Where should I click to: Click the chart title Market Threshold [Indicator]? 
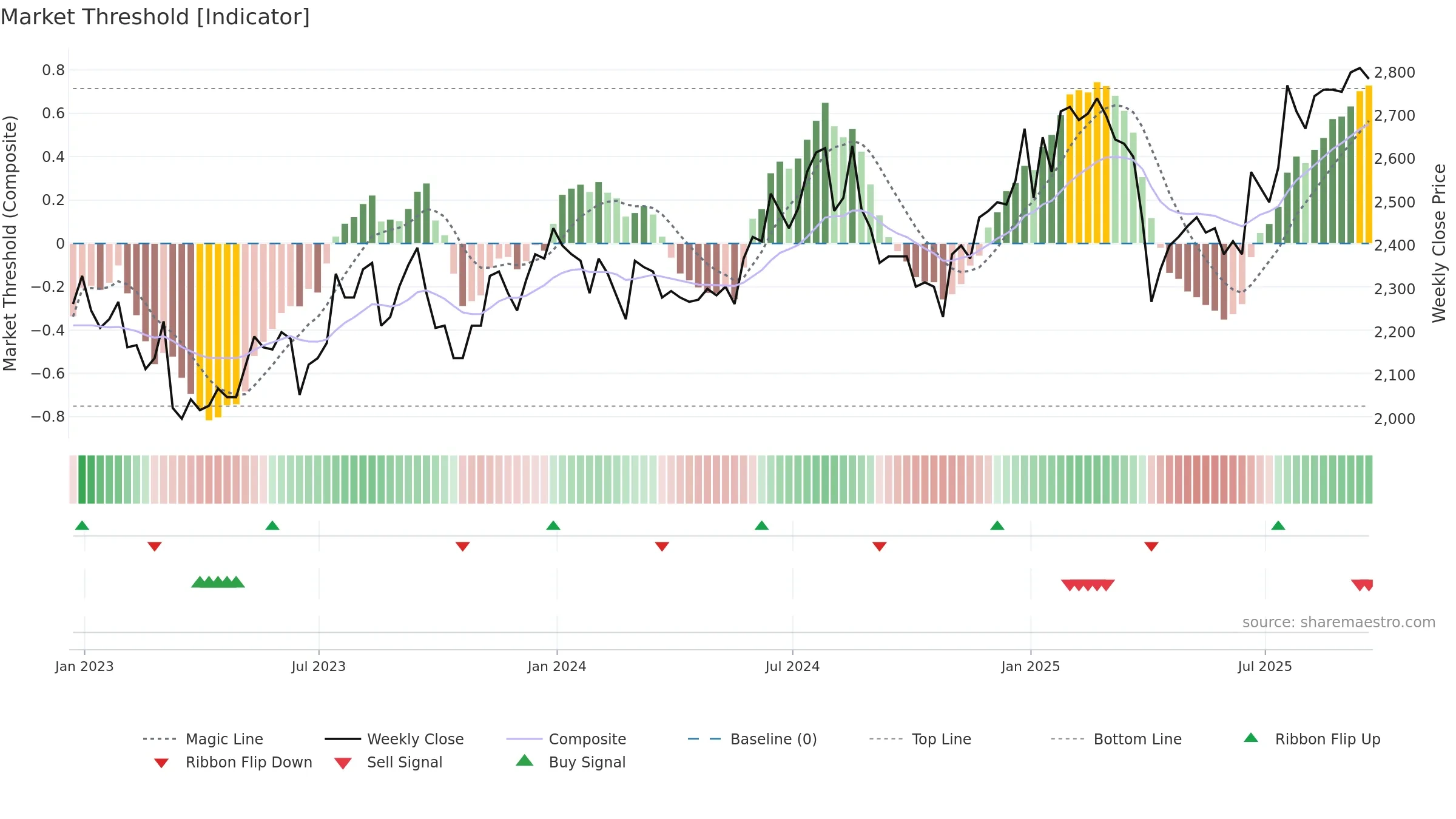click(155, 17)
